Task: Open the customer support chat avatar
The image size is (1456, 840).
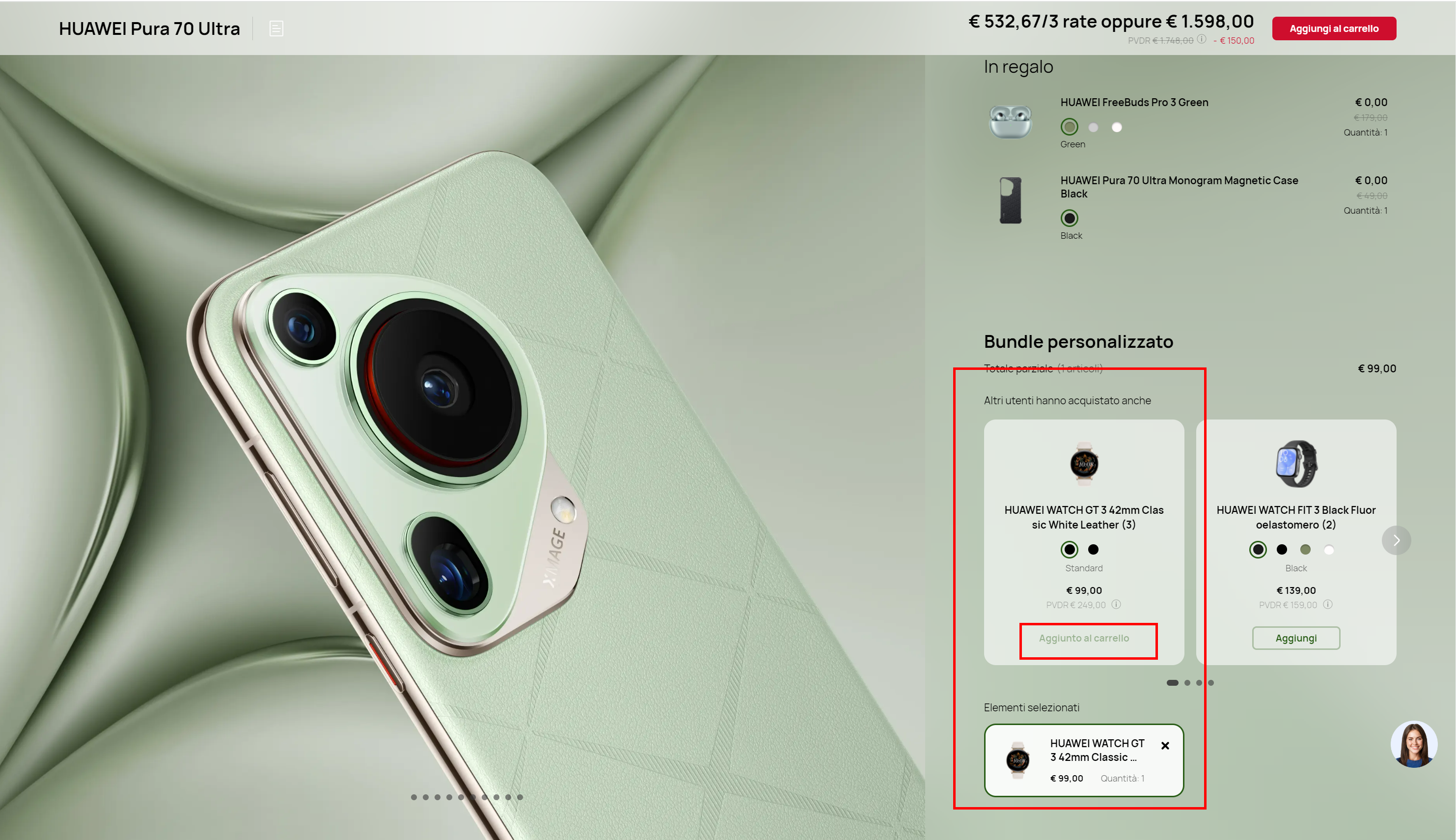Action: [1413, 744]
